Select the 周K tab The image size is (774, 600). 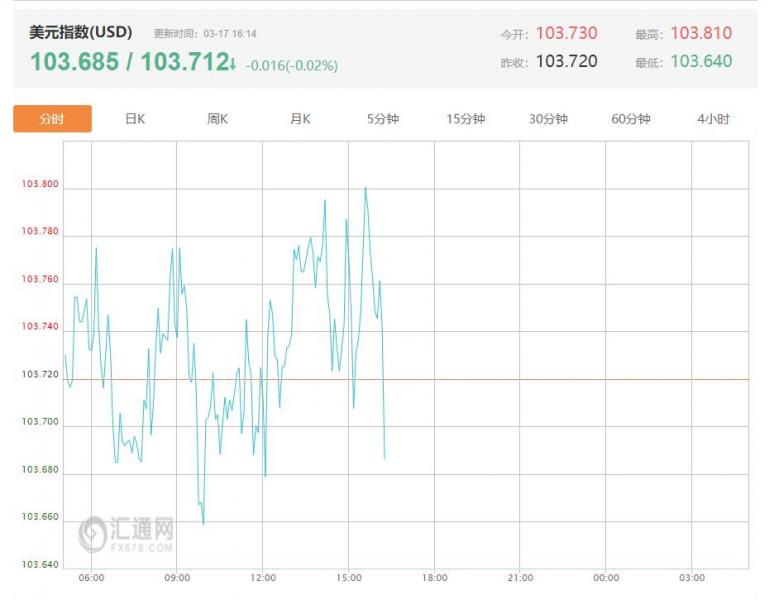[217, 119]
